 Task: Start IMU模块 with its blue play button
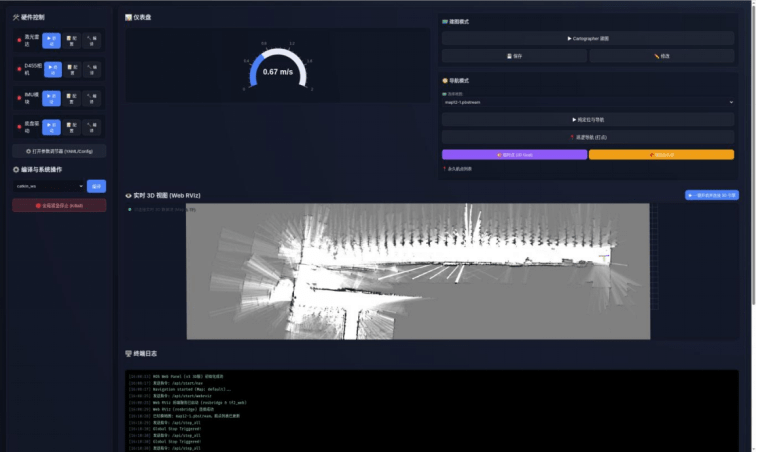tap(51, 99)
